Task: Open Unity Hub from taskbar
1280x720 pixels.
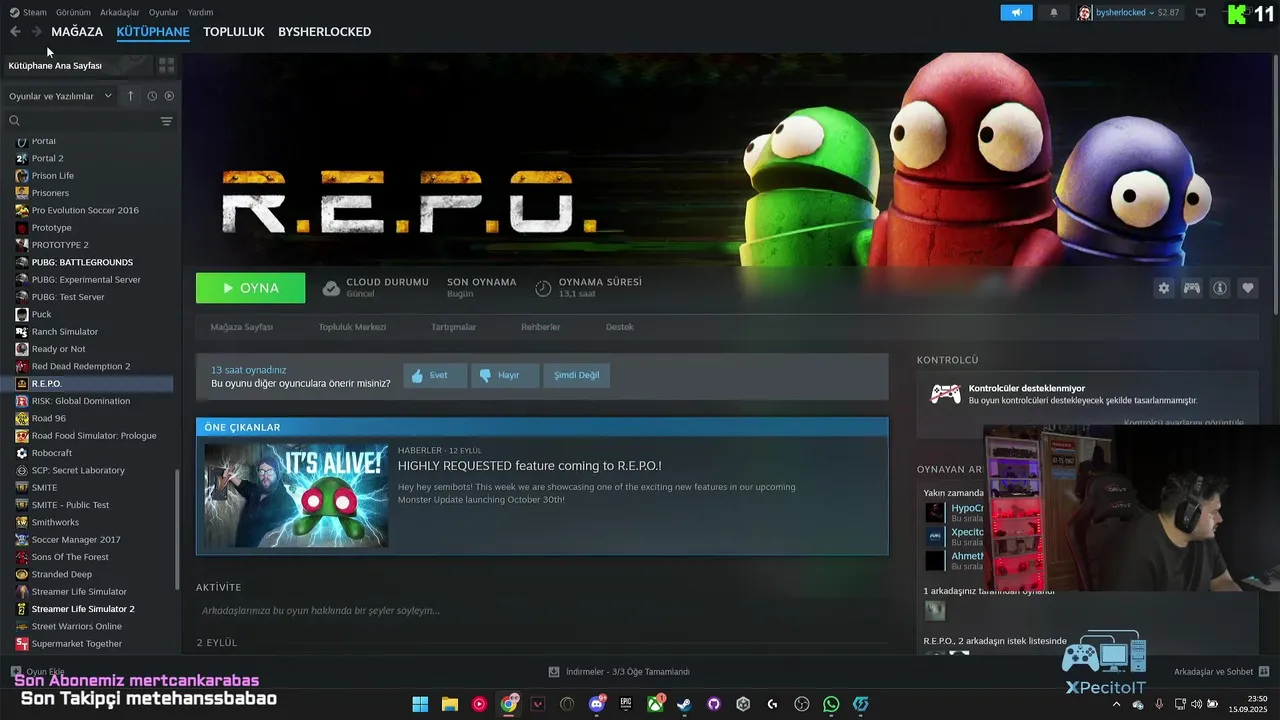Action: (743, 704)
